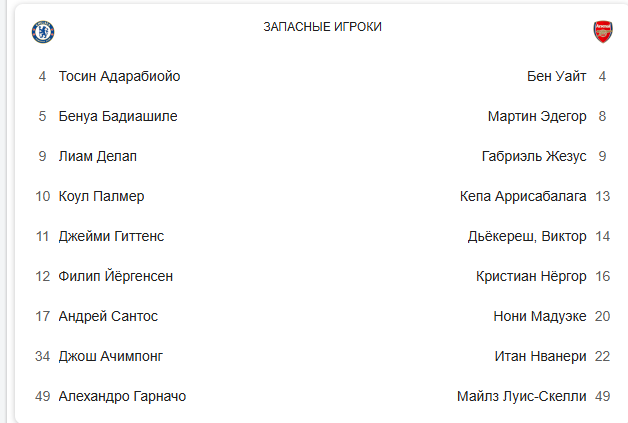Select Нони Мадуэке
The height and width of the screenshot is (423, 628).
coord(540,316)
